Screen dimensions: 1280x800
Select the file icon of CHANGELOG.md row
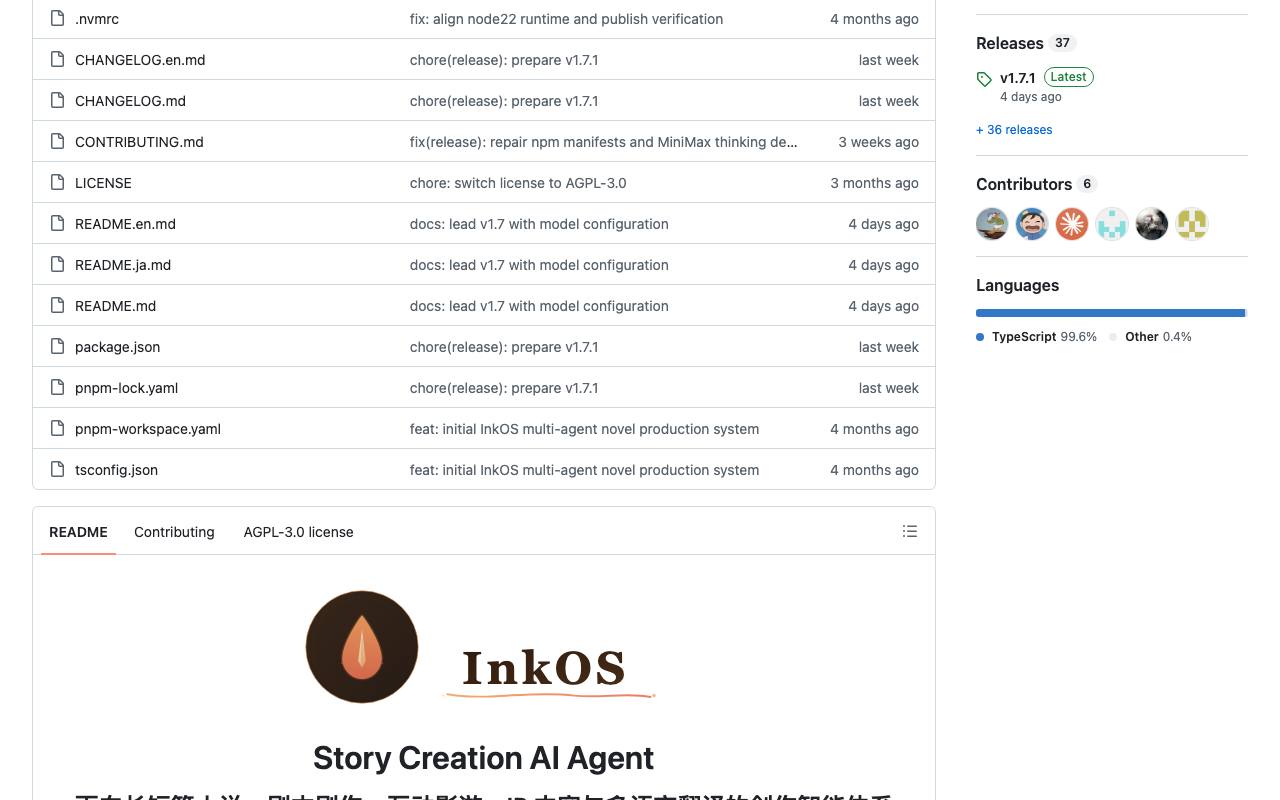coord(57,101)
